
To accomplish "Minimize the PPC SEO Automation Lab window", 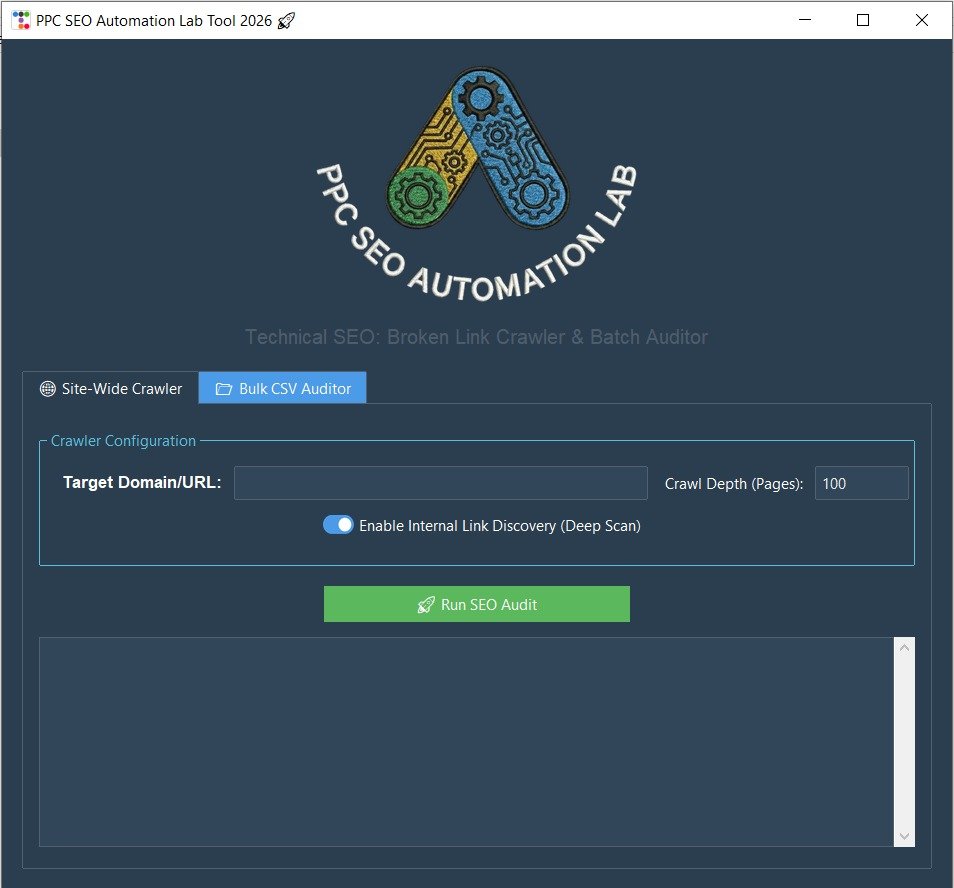I will tap(804, 19).
